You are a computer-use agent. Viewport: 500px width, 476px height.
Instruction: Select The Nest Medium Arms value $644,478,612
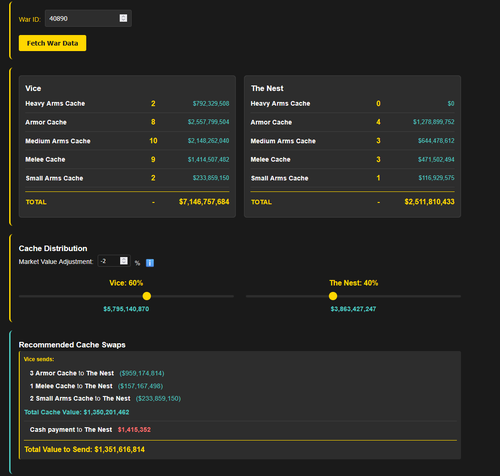pos(436,141)
